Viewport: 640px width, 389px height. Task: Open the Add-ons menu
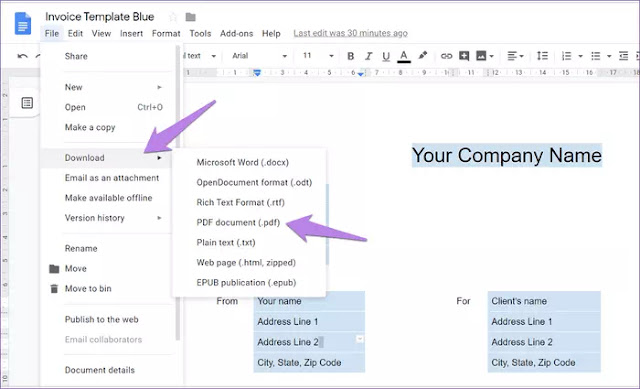pos(236,33)
